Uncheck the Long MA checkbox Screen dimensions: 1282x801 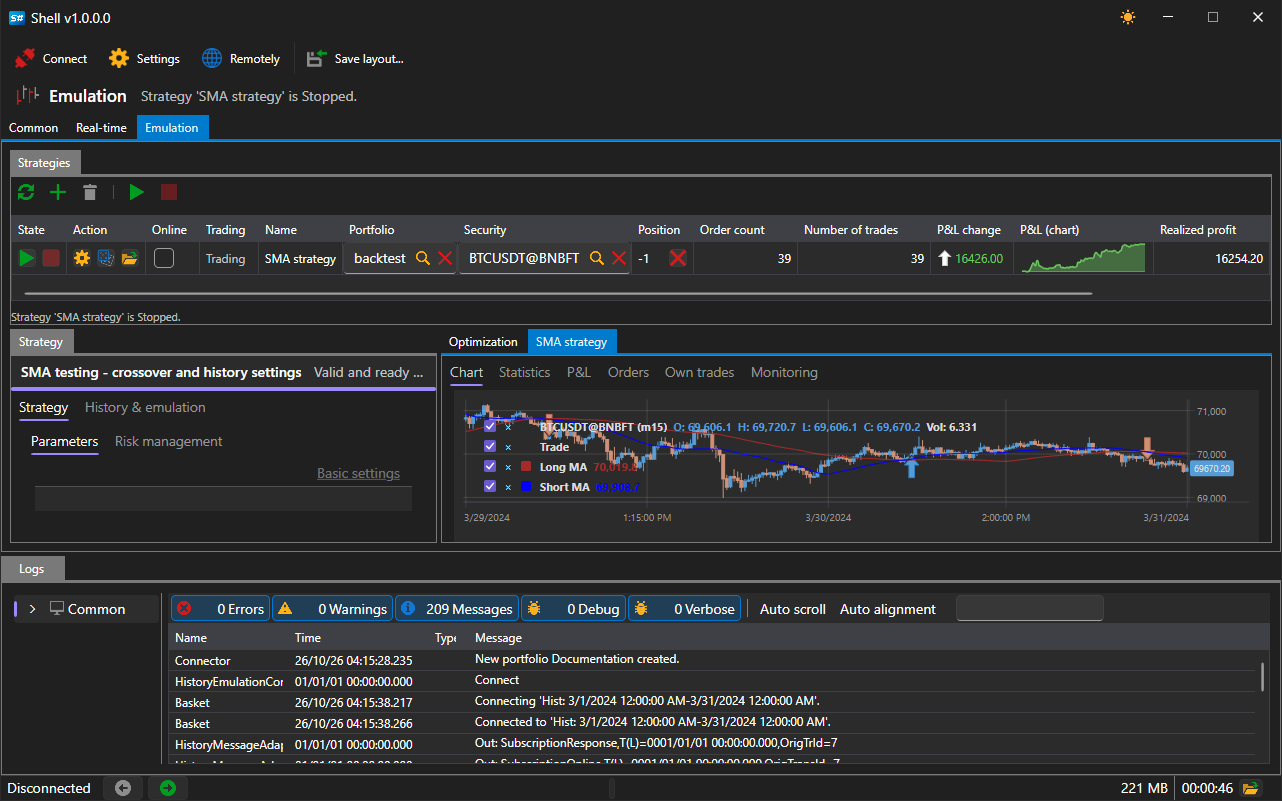pyautogui.click(x=490, y=467)
